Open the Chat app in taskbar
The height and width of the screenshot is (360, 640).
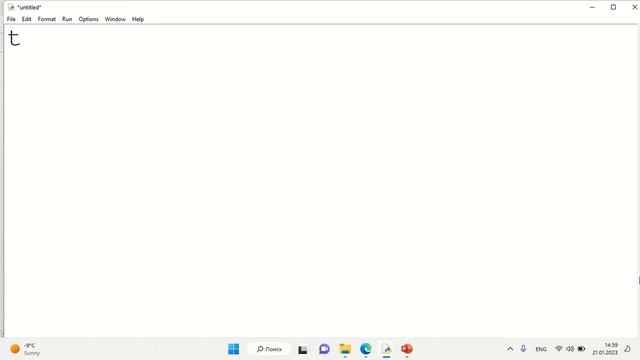tap(324, 349)
